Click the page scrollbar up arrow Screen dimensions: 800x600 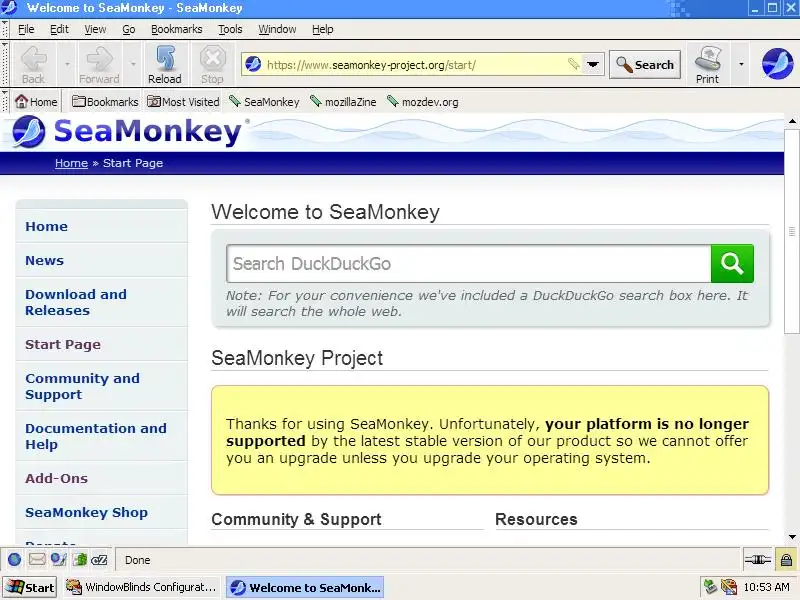(792, 121)
